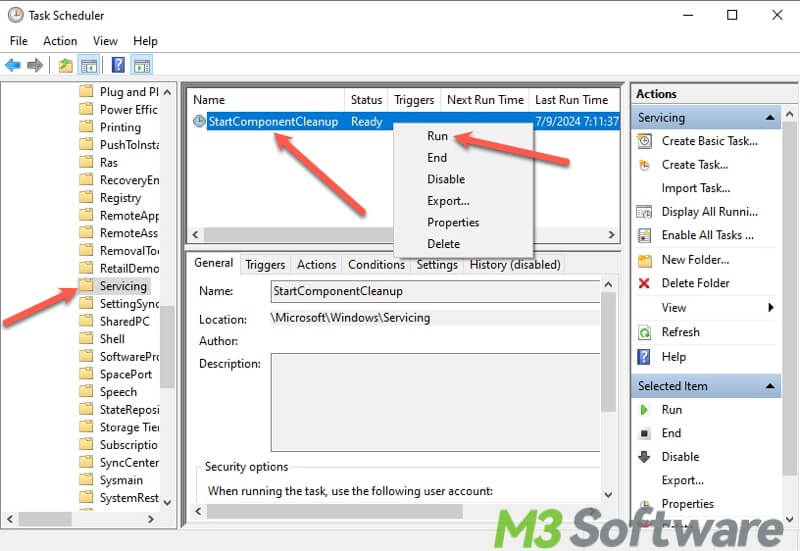Image resolution: width=800 pixels, height=551 pixels.
Task: Click Import Task... action
Action: [x=695, y=188]
